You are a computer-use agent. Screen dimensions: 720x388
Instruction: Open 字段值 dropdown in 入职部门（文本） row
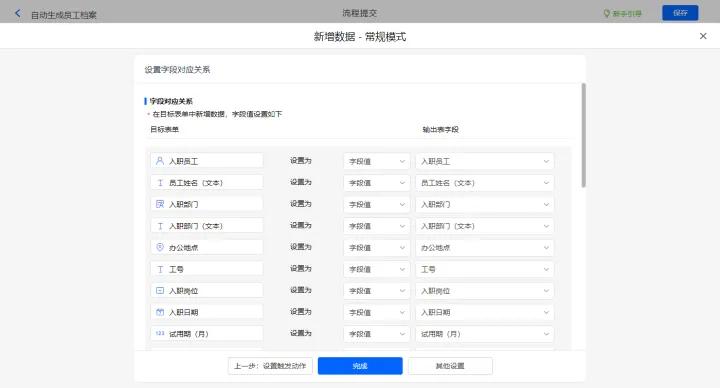pyautogui.click(x=377, y=226)
